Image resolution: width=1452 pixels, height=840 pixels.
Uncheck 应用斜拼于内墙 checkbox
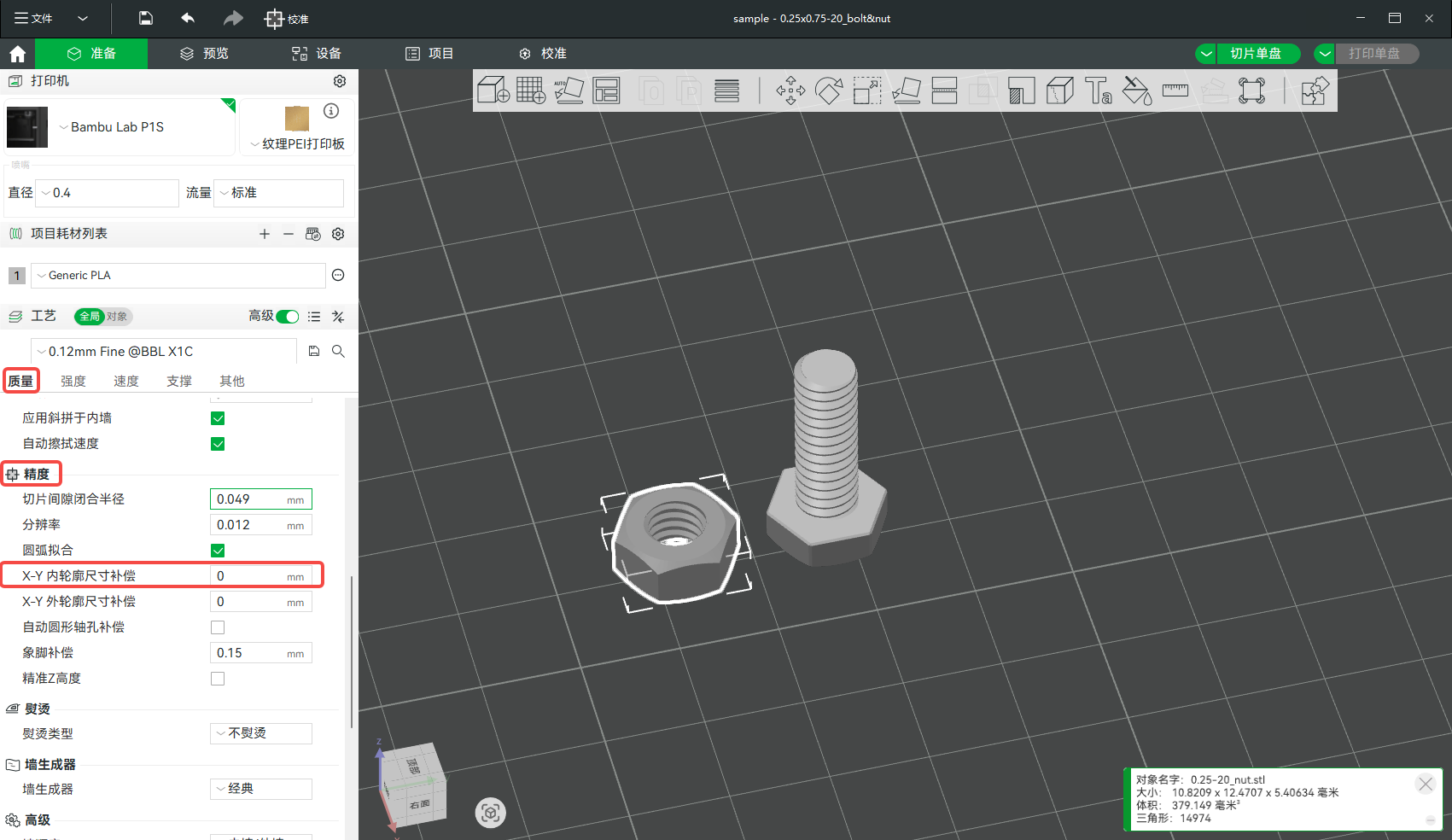coord(218,418)
